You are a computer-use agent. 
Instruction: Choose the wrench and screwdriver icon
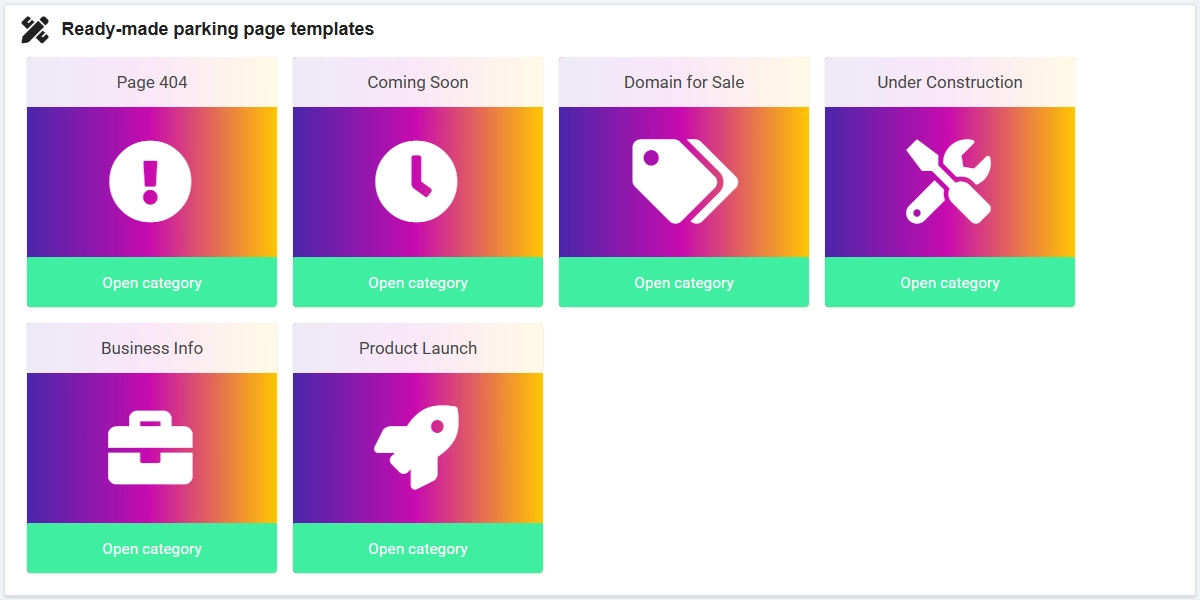[x=949, y=181]
